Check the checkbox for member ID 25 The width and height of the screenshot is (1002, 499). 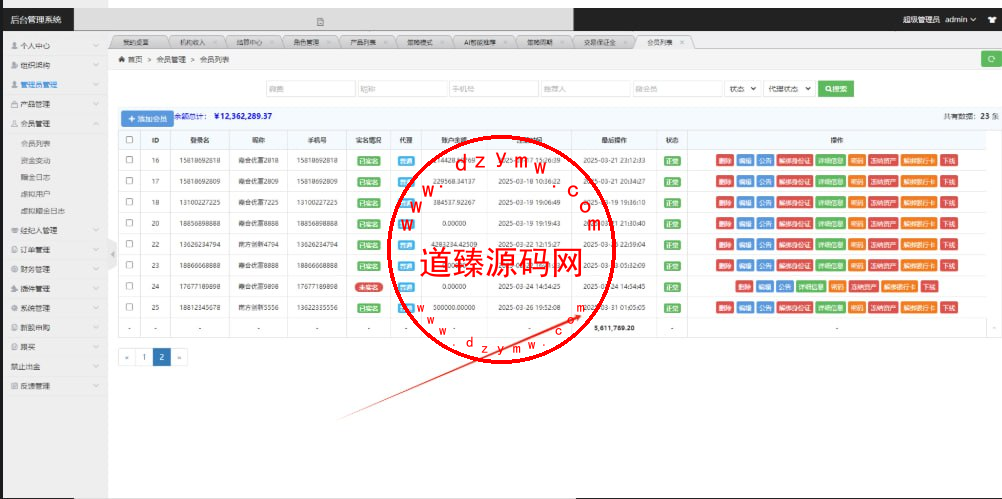tap(130, 307)
